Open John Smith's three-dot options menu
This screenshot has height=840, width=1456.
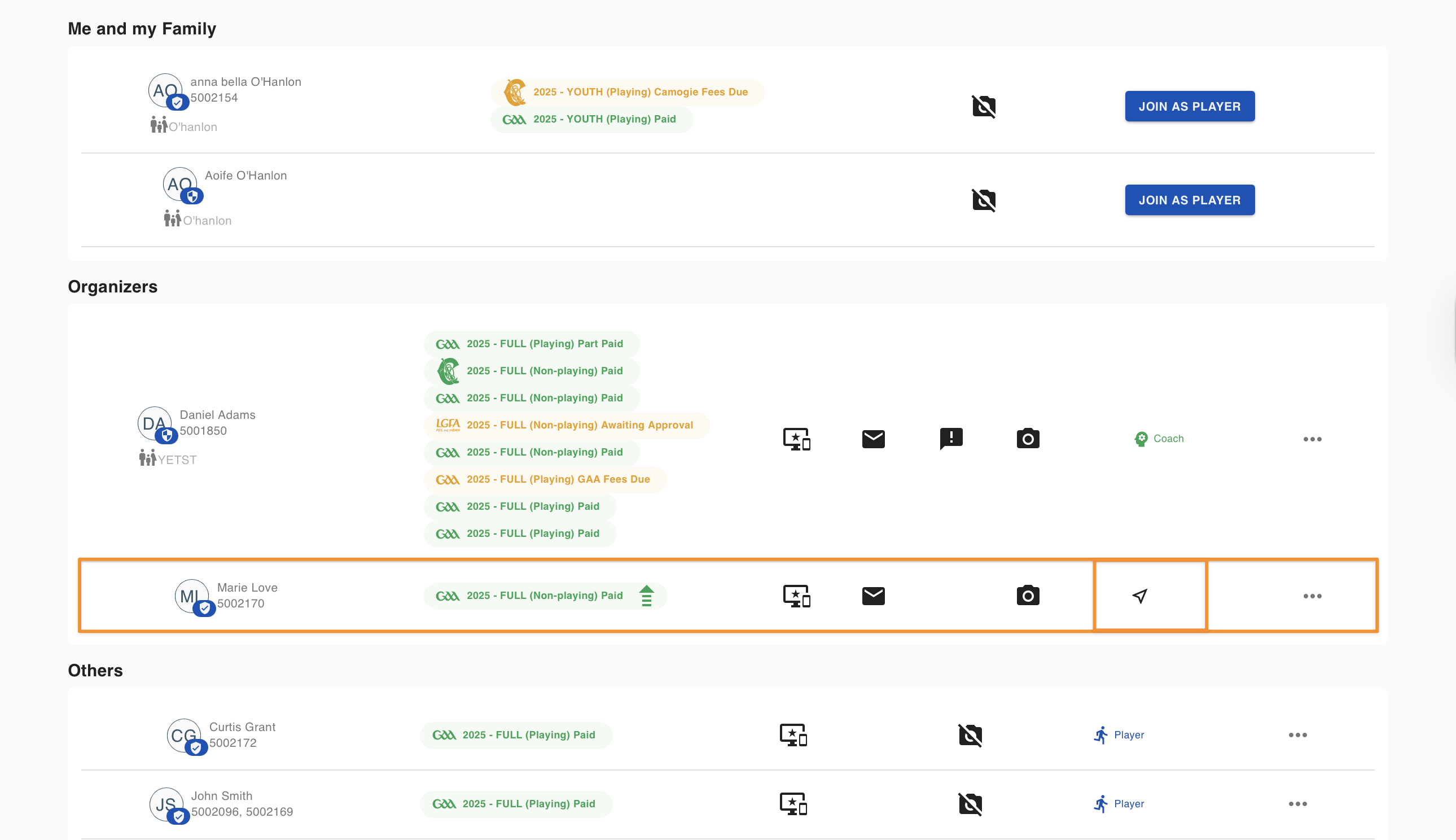coord(1297,804)
